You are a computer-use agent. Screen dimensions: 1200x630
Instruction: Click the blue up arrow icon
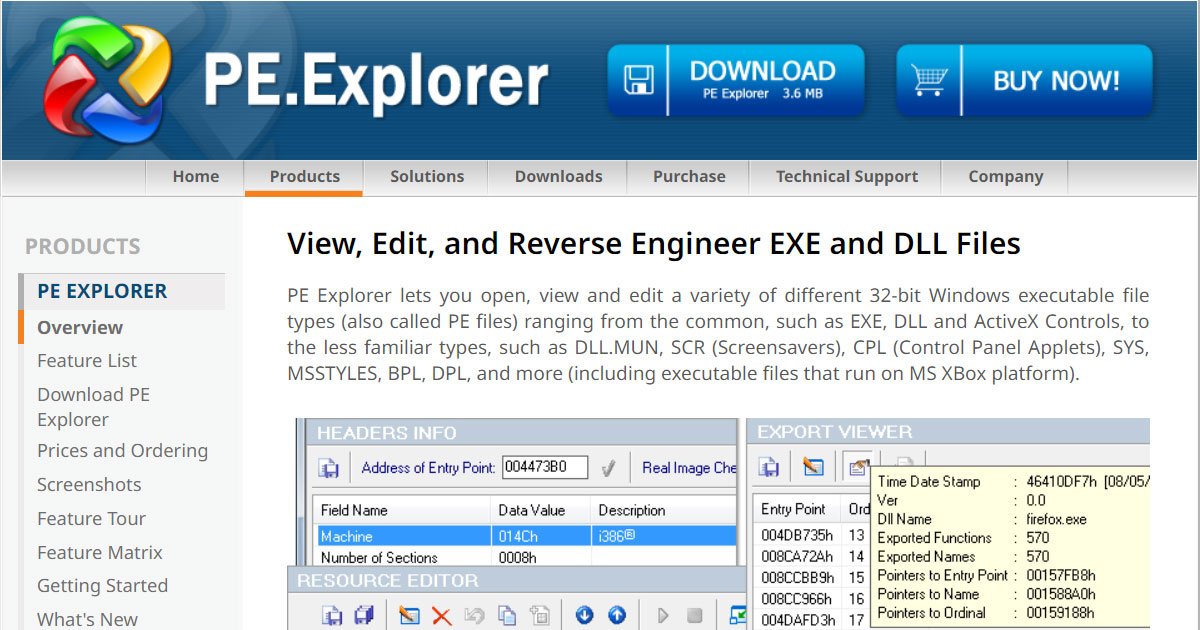pyautogui.click(x=617, y=615)
